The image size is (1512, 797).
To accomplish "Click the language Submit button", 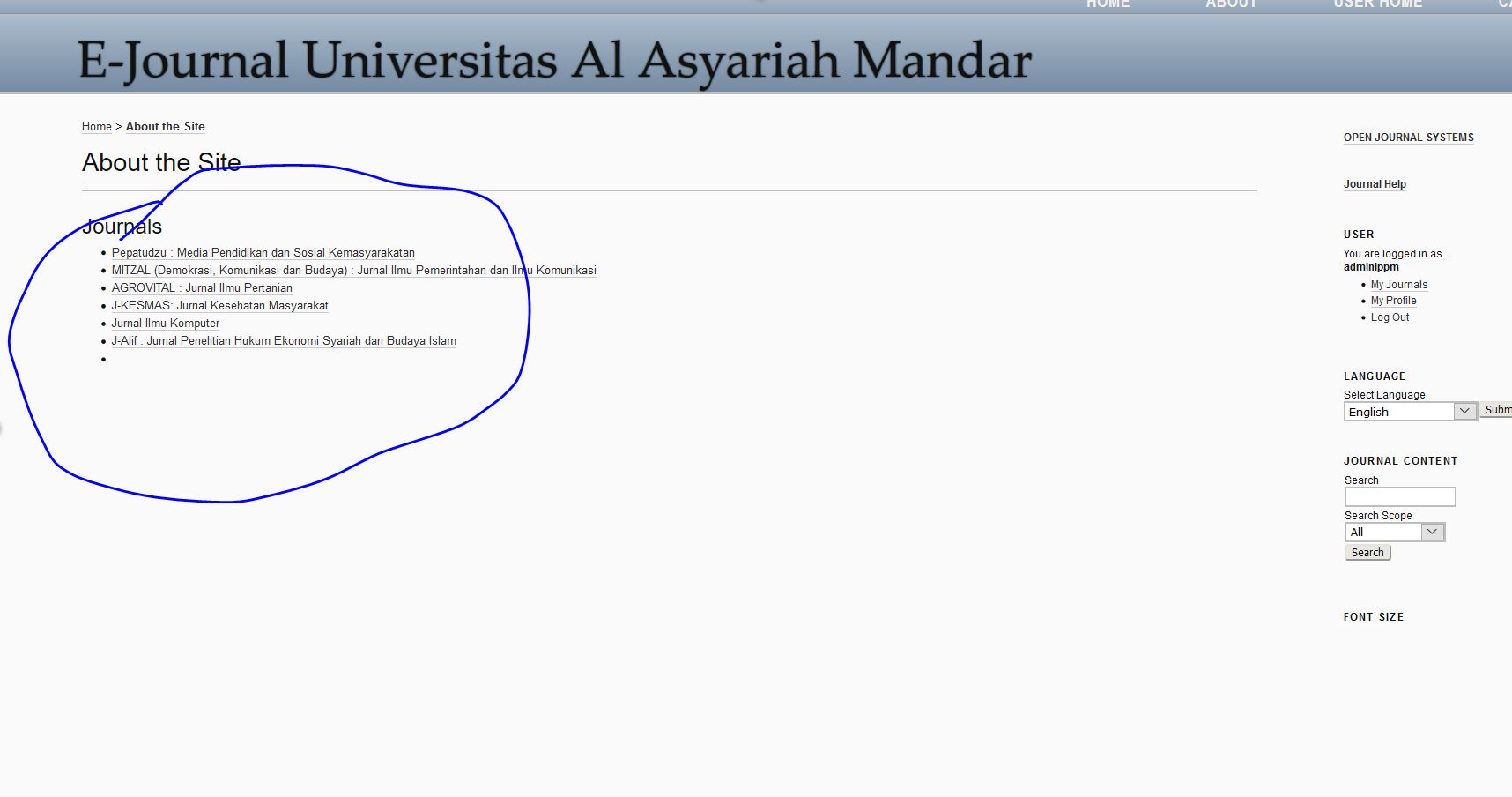I will click(1496, 410).
